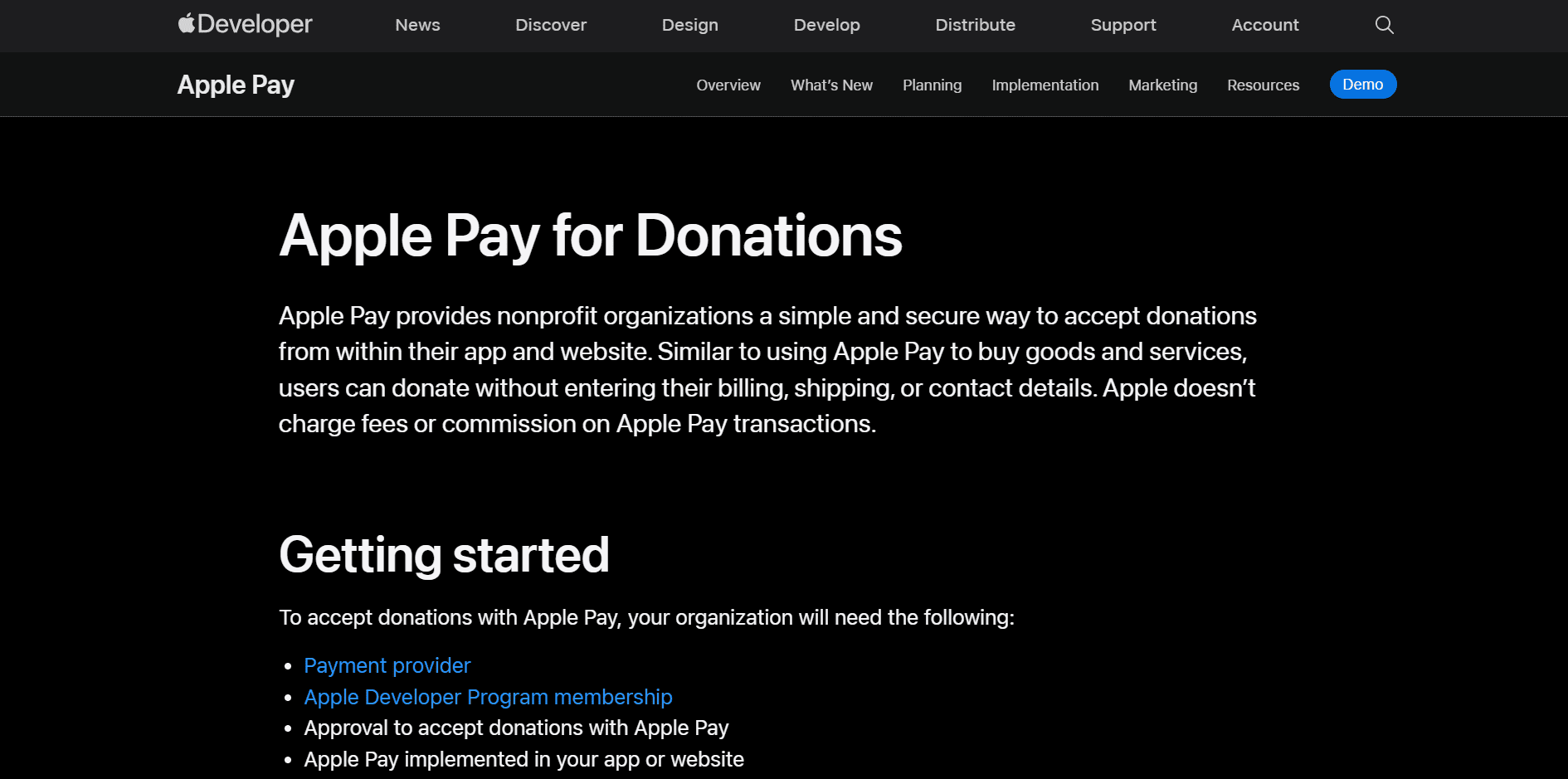Go to the Account page
Viewport: 1568px width, 779px height.
1264,25
